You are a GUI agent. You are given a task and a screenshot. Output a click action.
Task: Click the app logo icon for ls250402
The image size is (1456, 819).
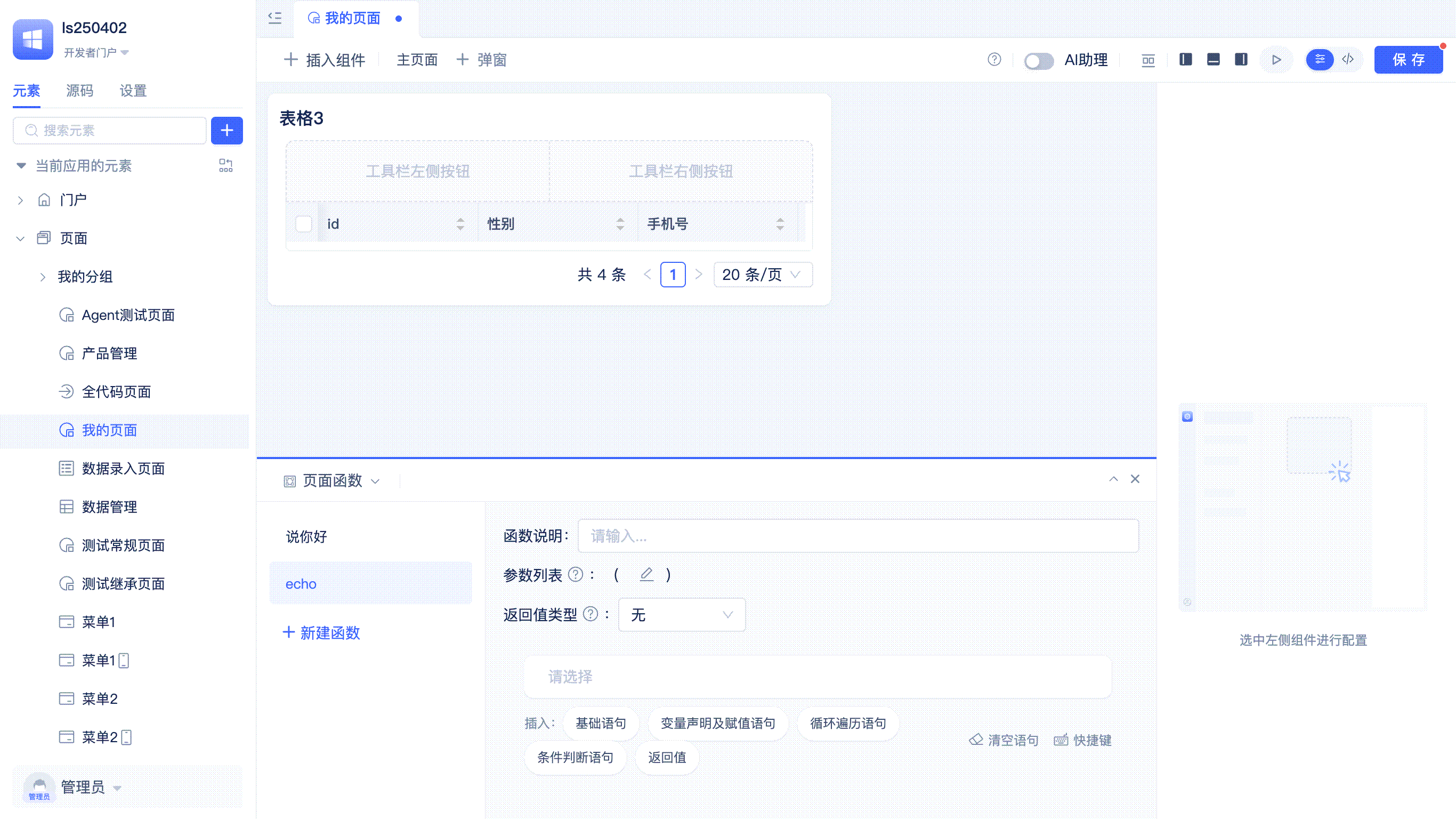point(33,39)
